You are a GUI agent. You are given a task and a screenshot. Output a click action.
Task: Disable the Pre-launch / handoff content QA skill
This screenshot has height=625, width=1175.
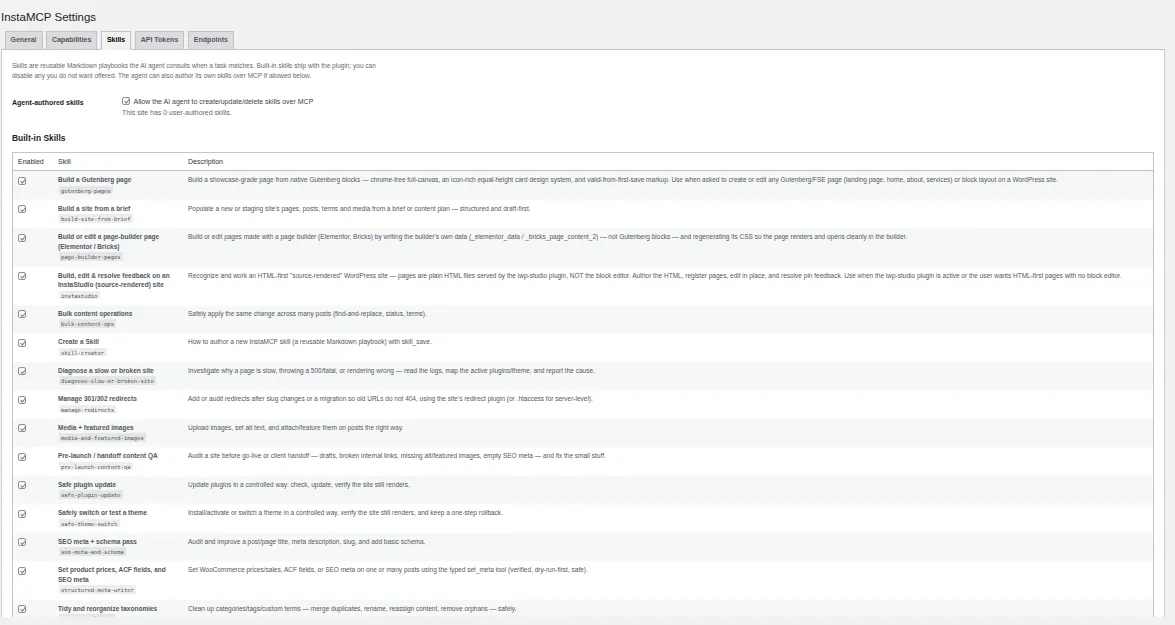22,456
